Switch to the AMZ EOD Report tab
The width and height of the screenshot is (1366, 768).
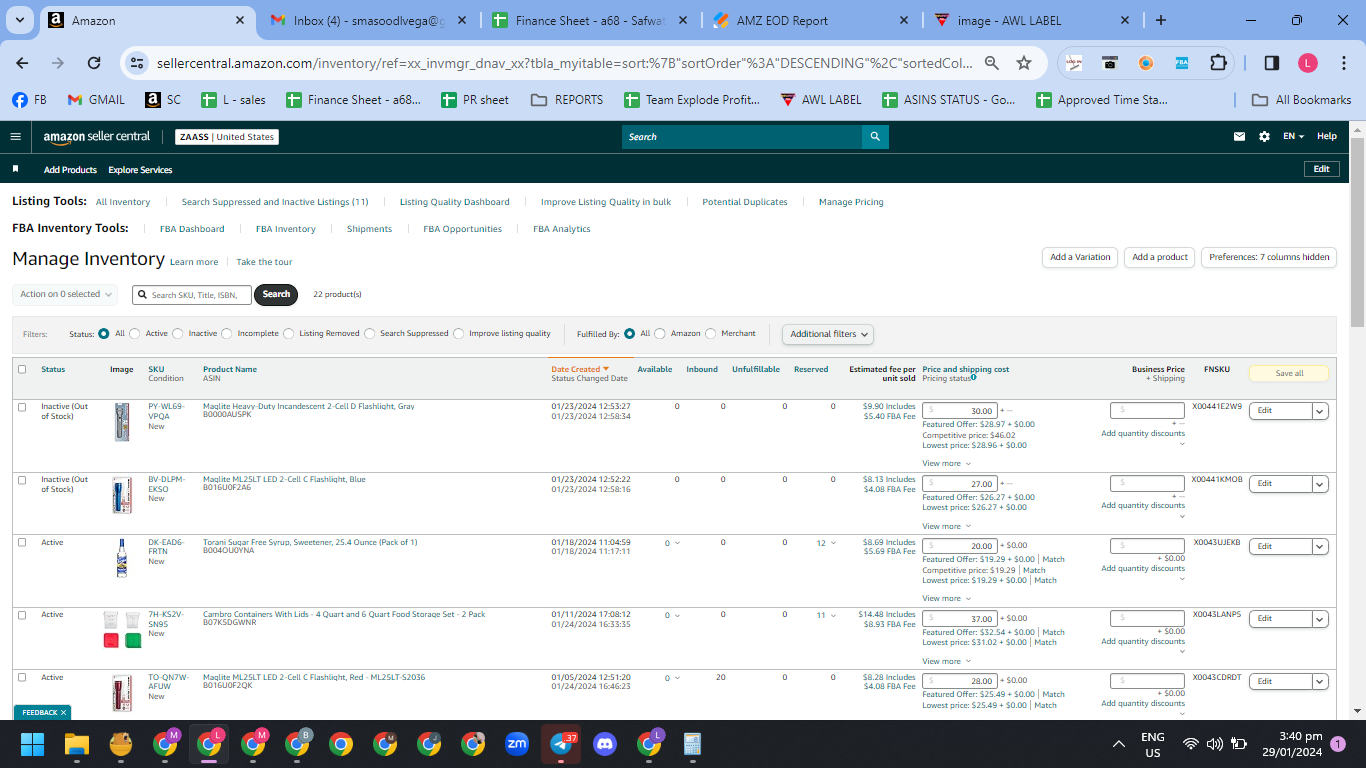[x=807, y=20]
